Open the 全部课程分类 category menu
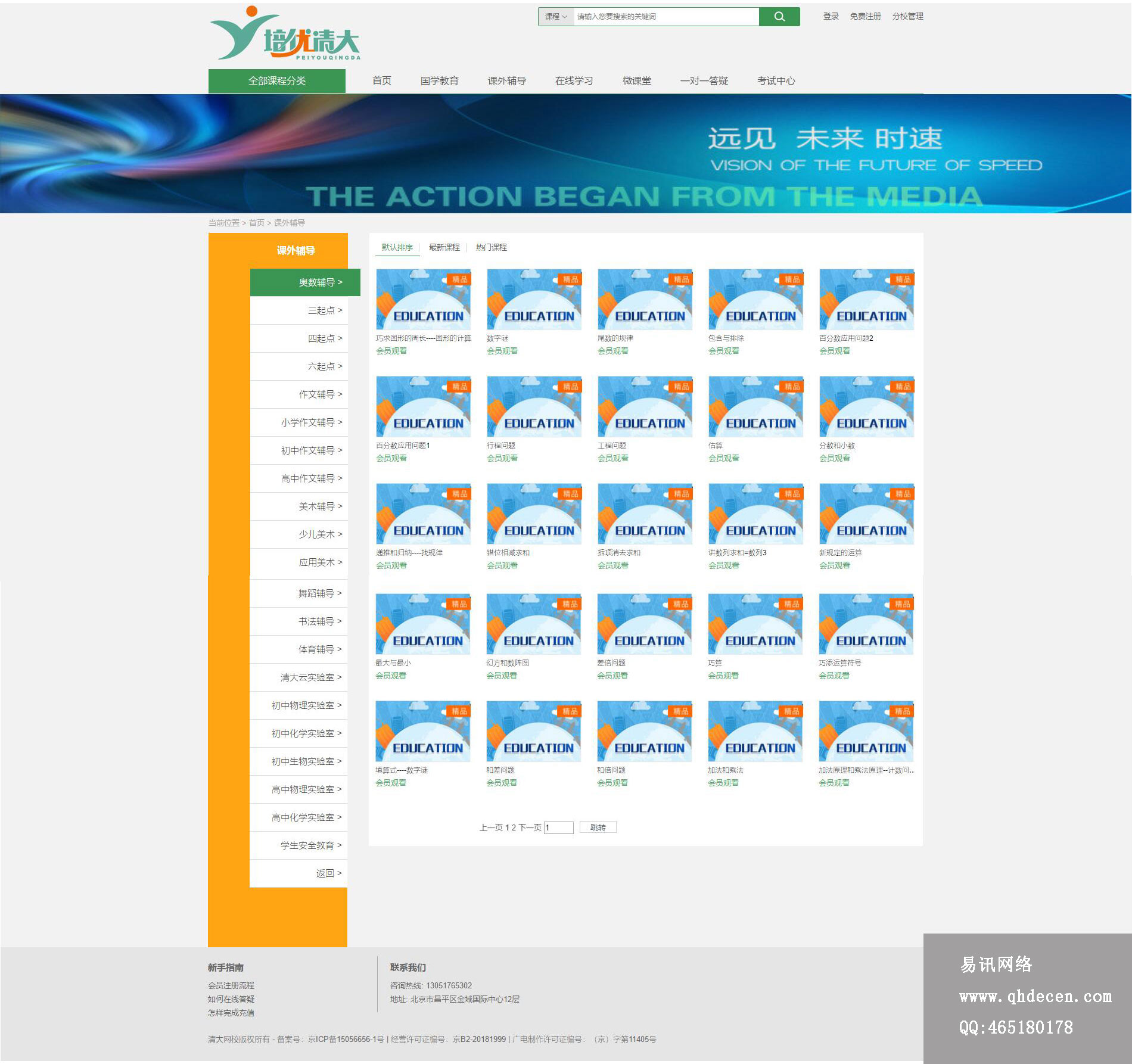 276,81
